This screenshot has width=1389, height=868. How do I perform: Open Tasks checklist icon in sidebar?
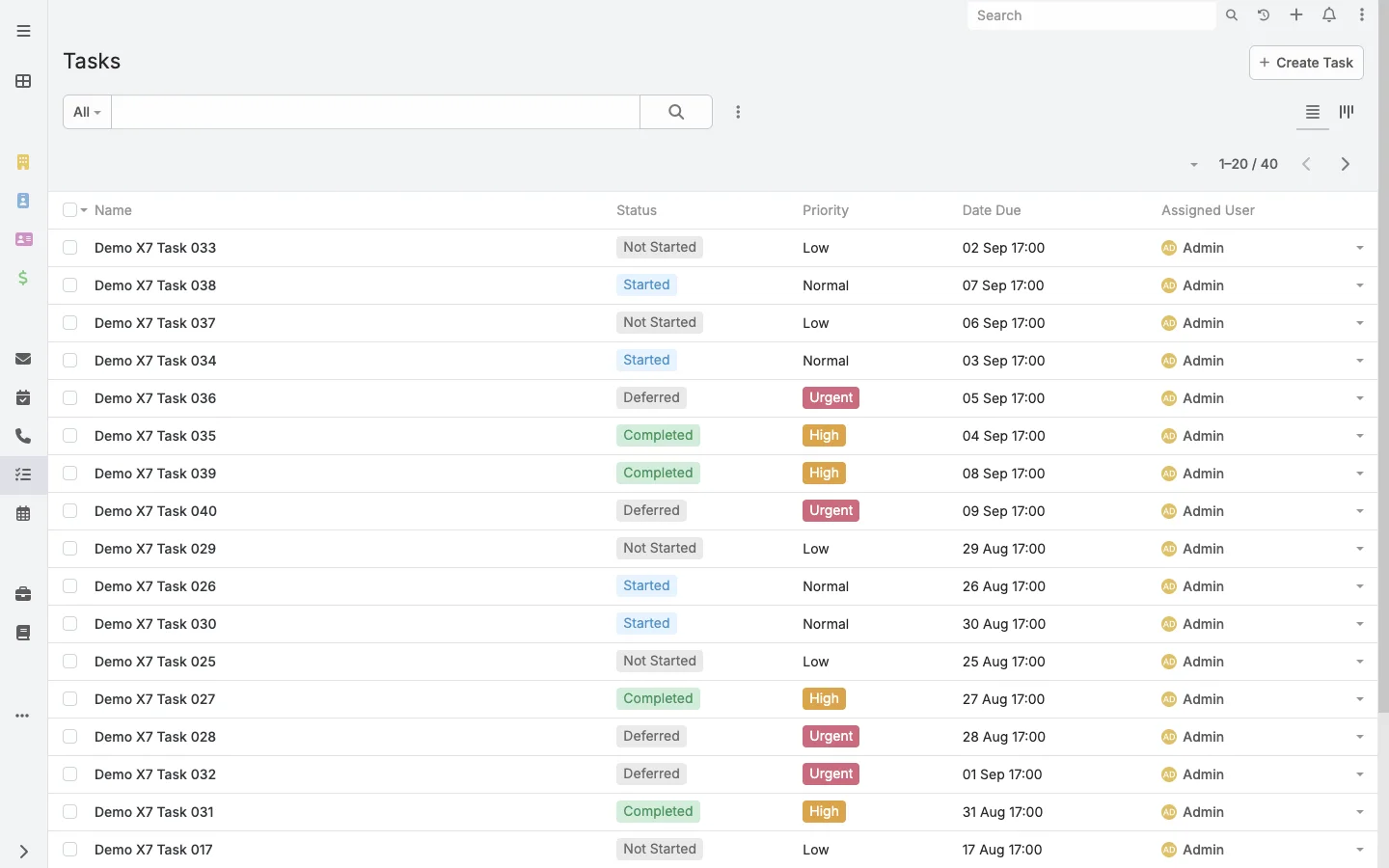(23, 475)
